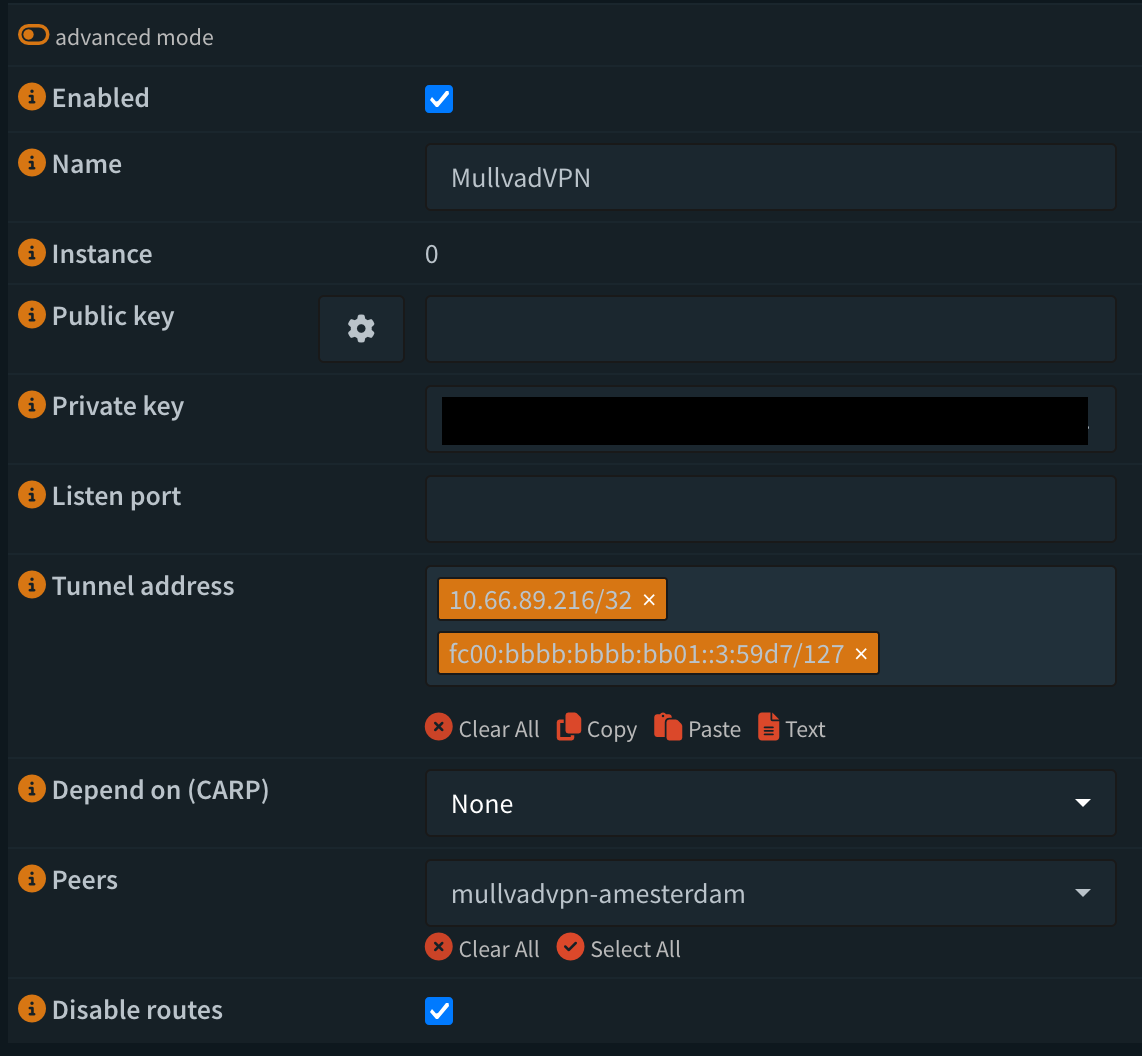Focus the Private key input field

(x=771, y=419)
